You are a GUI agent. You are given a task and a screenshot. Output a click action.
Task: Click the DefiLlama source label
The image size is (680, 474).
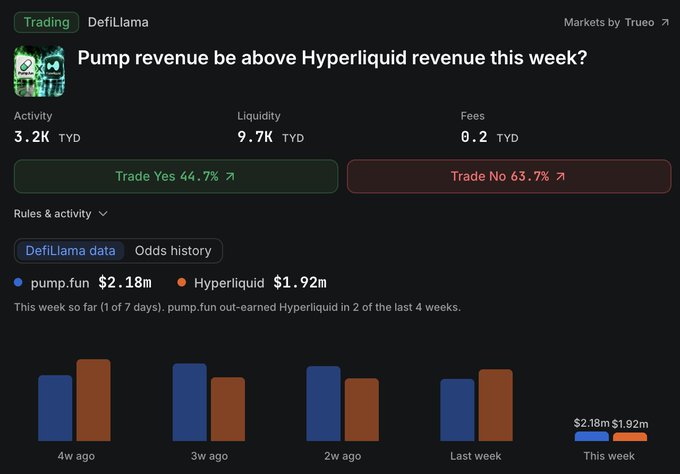(x=118, y=23)
